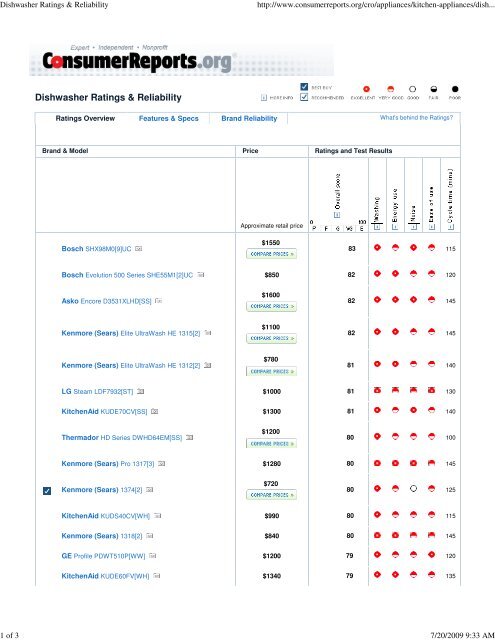Viewport: 495px width, 640px height.
Task: Open the KitchenAid KUDE60FV[WH] link
Action: tap(105, 576)
